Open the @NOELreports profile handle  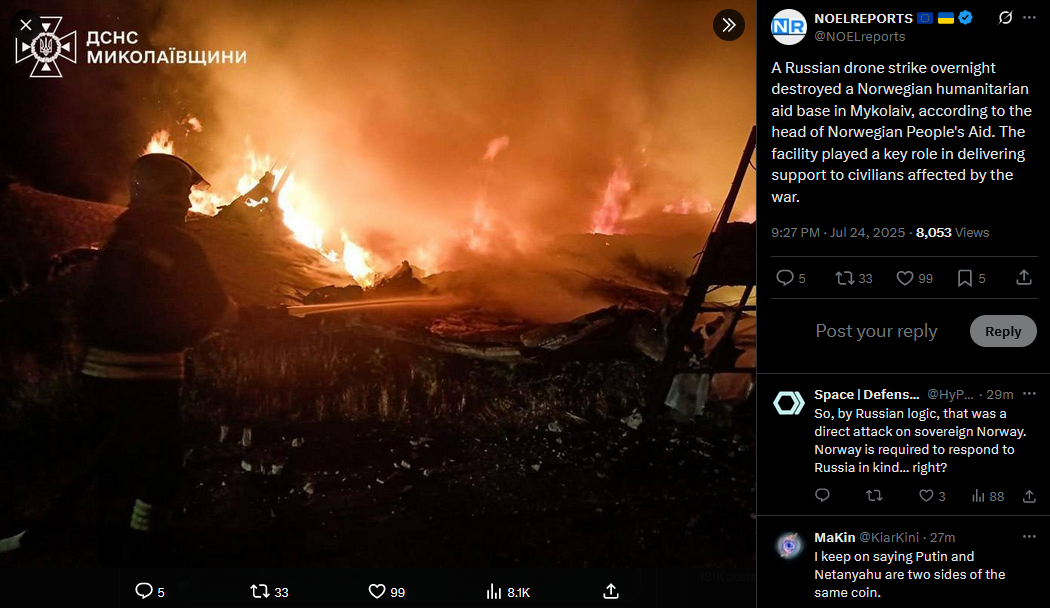pos(859,37)
